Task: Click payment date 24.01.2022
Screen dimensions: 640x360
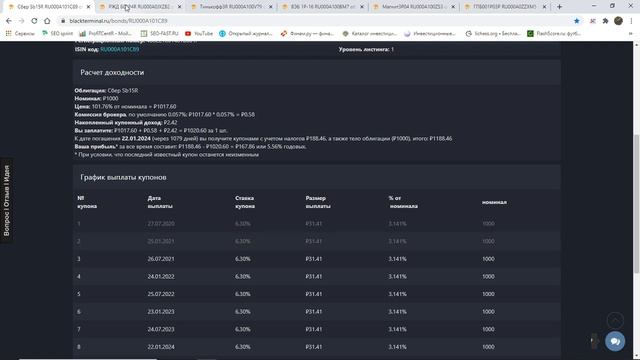Action: [161, 277]
